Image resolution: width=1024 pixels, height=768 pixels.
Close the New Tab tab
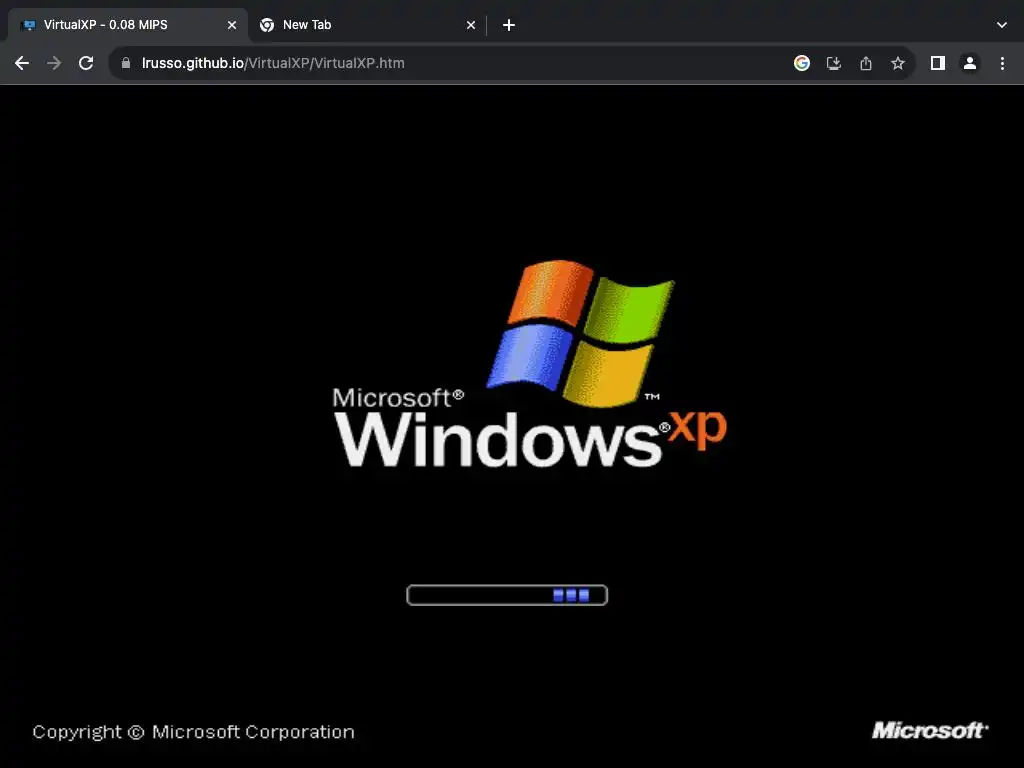471,25
